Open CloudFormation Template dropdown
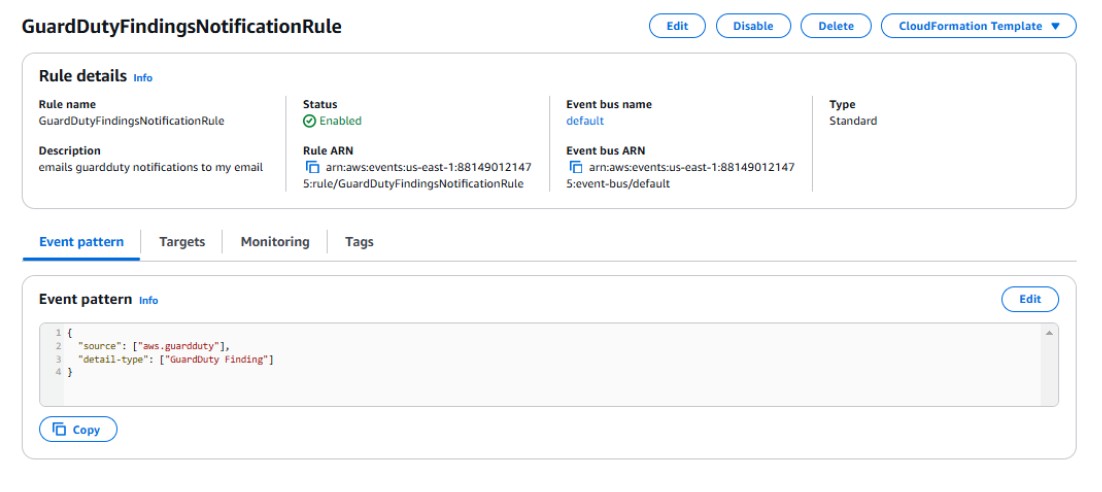The image size is (1102, 492). (978, 26)
